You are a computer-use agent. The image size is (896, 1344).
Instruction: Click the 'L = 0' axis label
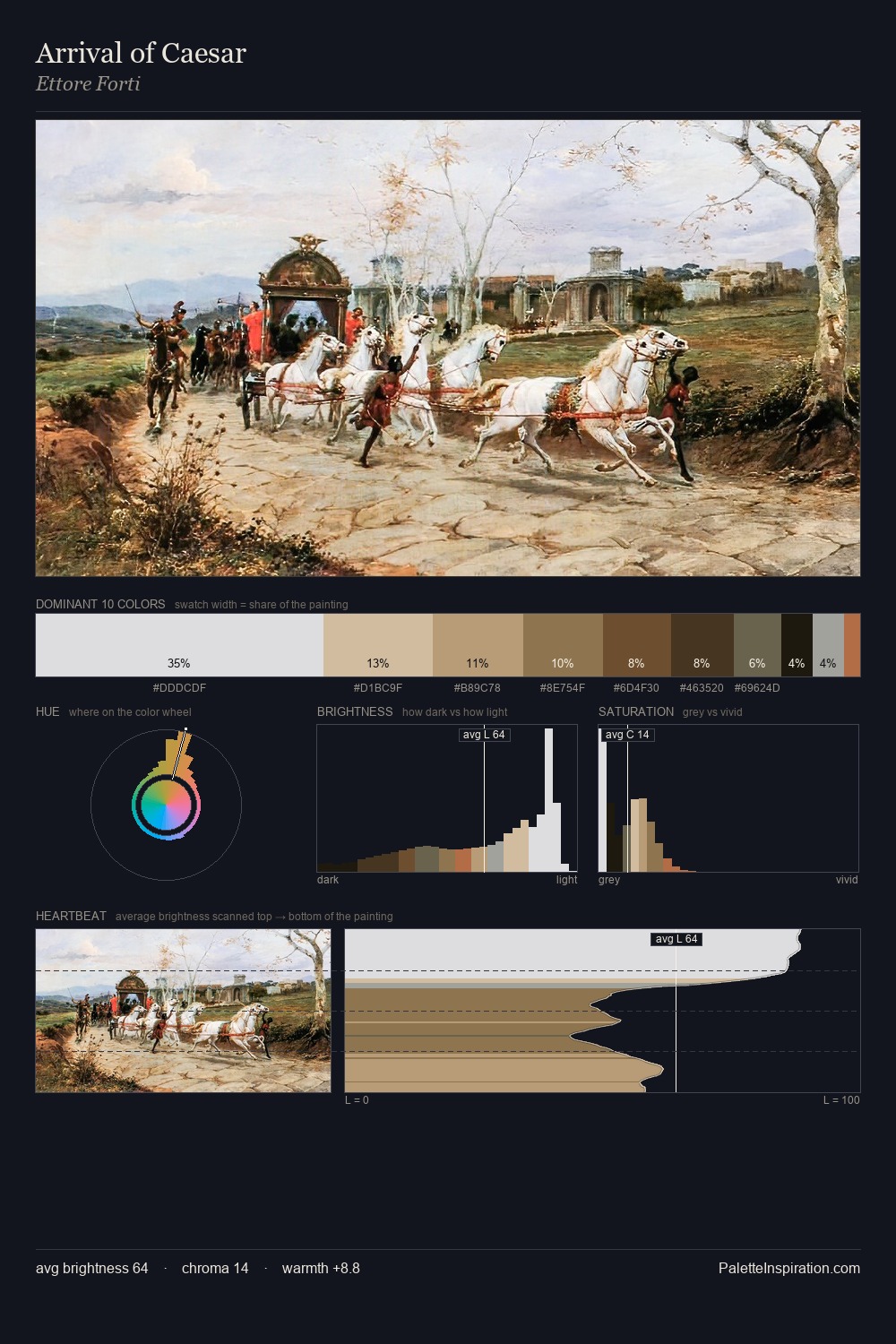click(x=357, y=1100)
